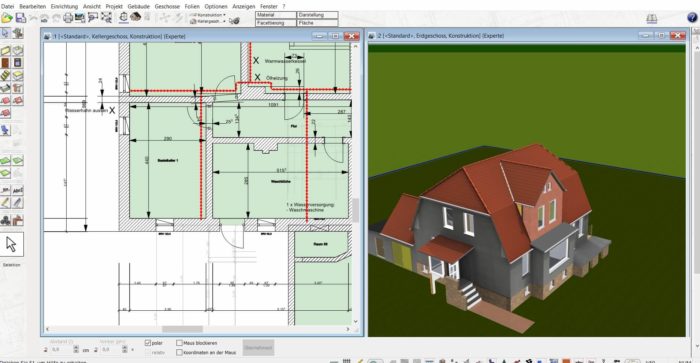Click the Warmwasserkessel label in plan

(285, 61)
